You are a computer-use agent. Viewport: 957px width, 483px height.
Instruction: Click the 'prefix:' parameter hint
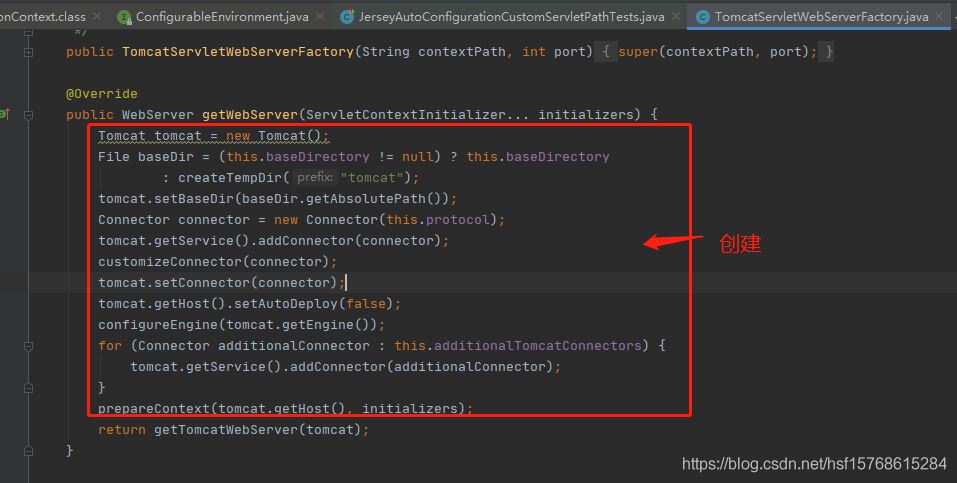coord(316,178)
